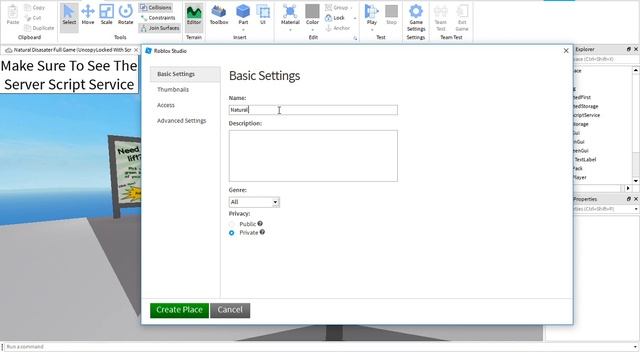Select the Public privacy option
Image resolution: width=640 pixels, height=360 pixels.
[232, 224]
